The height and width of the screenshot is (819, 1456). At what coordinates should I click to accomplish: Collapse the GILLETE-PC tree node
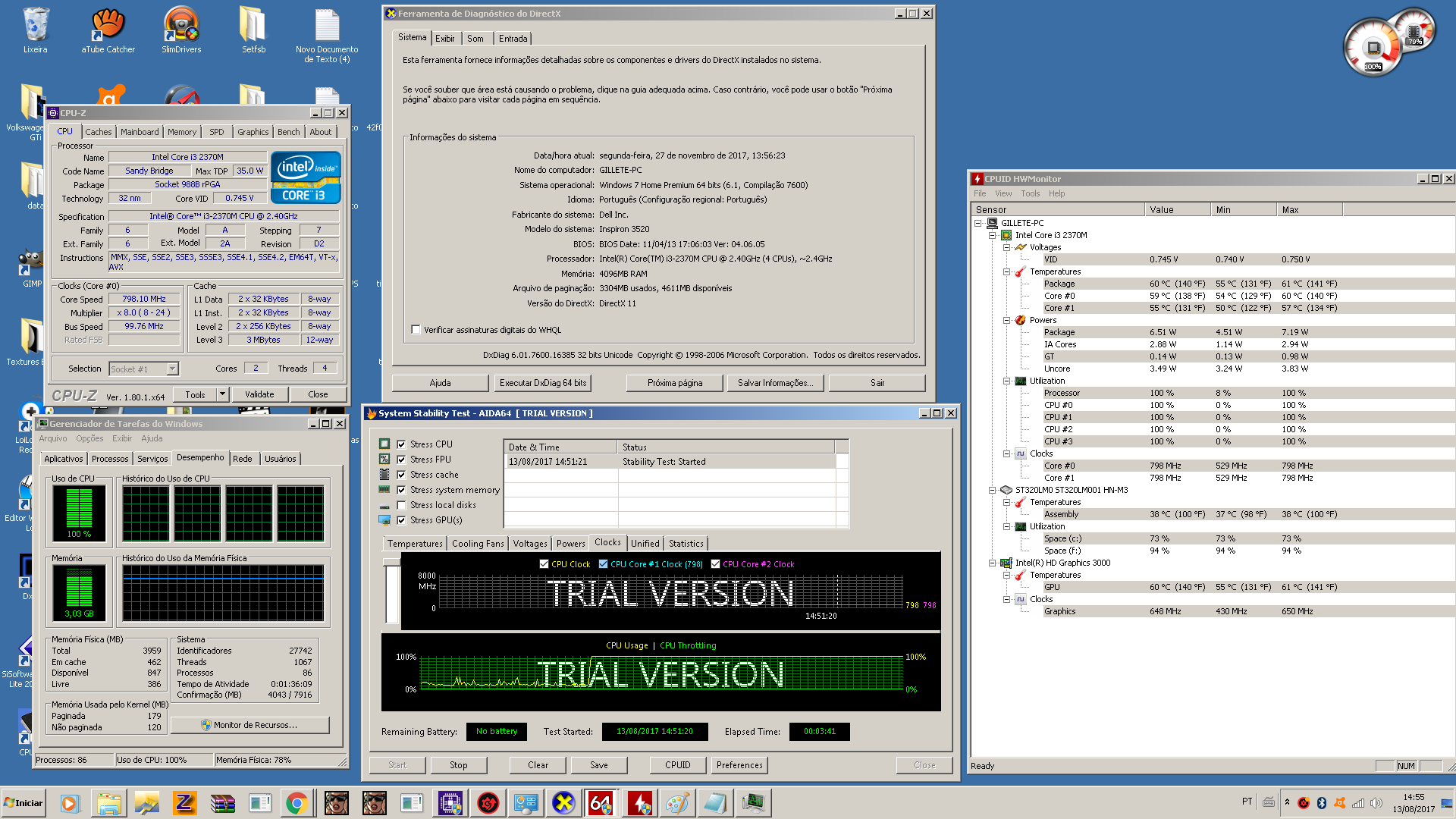pos(978,223)
